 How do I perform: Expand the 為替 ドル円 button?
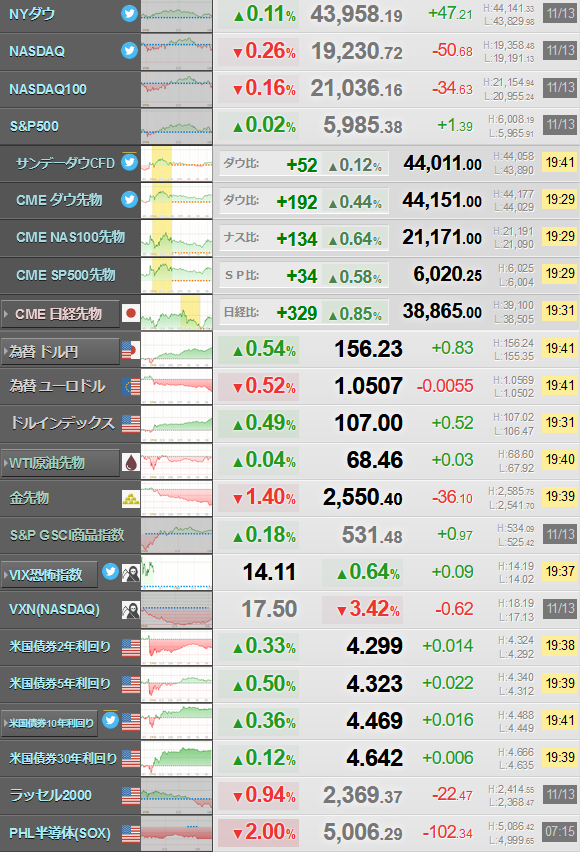[x=60, y=352]
